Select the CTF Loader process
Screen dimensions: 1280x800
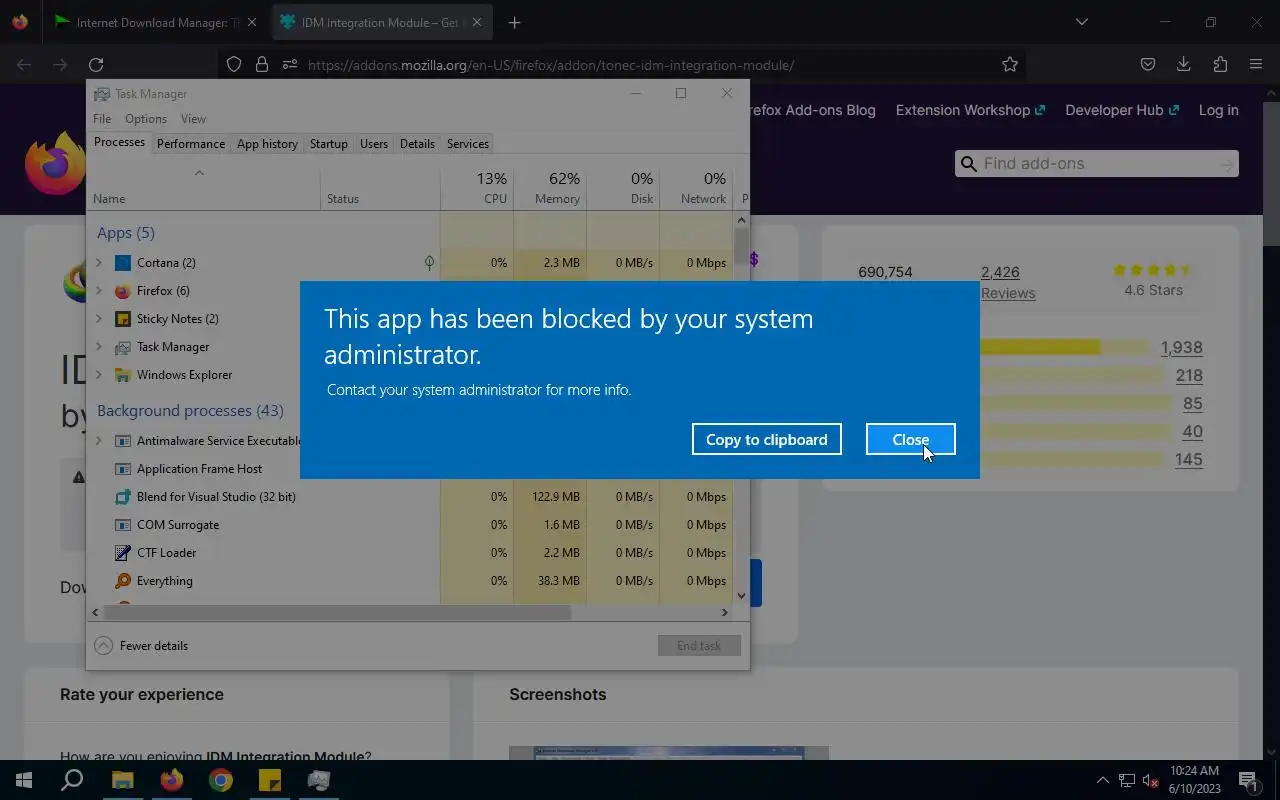click(x=167, y=553)
